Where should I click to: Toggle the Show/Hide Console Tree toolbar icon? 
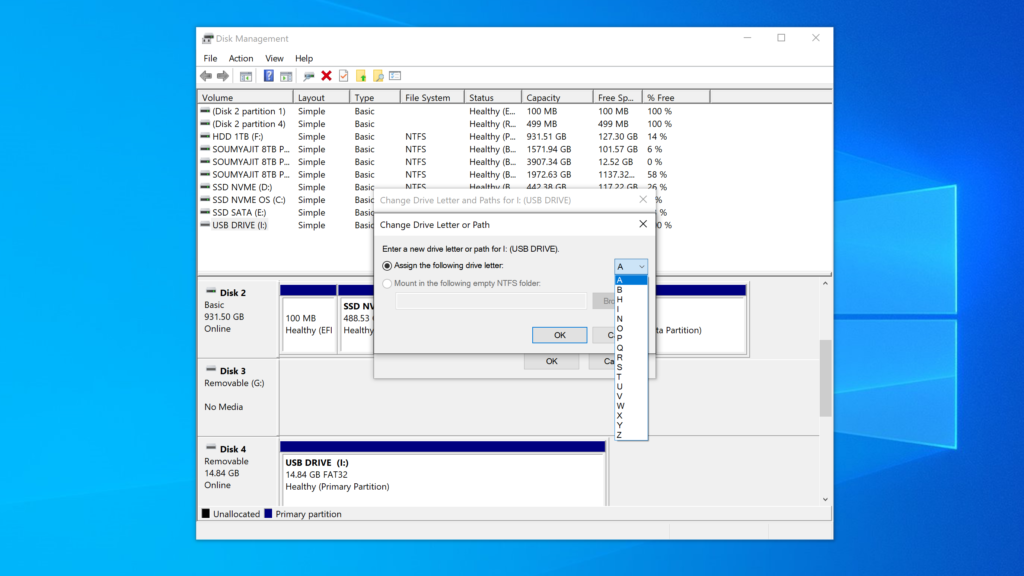pyautogui.click(x=246, y=76)
